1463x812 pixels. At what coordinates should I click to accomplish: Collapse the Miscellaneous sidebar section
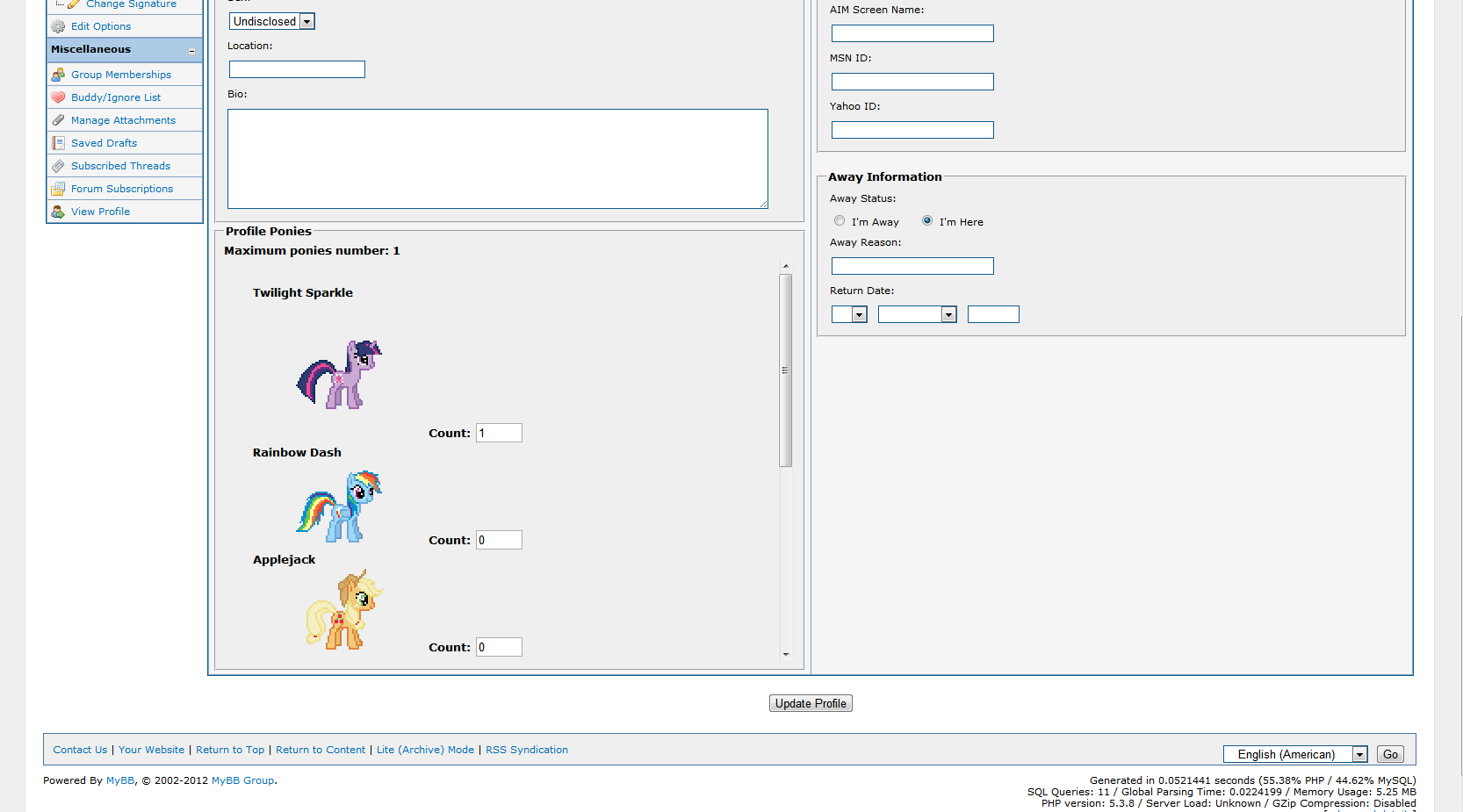pos(191,51)
